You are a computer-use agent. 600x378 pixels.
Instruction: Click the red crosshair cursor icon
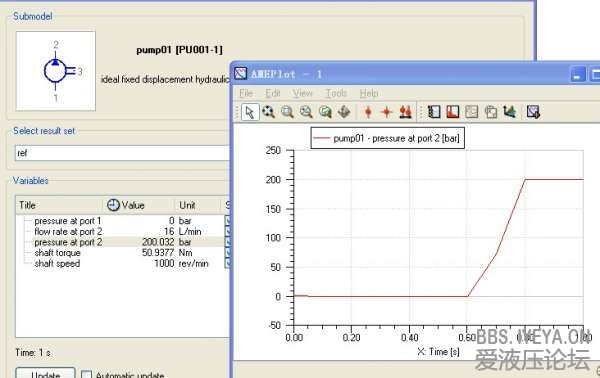[386, 112]
